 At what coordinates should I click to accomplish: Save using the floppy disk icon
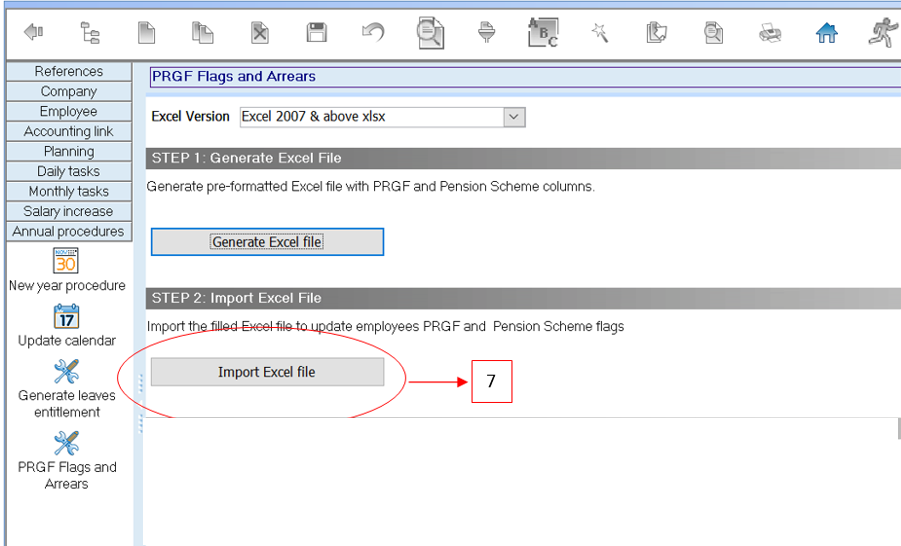click(317, 33)
